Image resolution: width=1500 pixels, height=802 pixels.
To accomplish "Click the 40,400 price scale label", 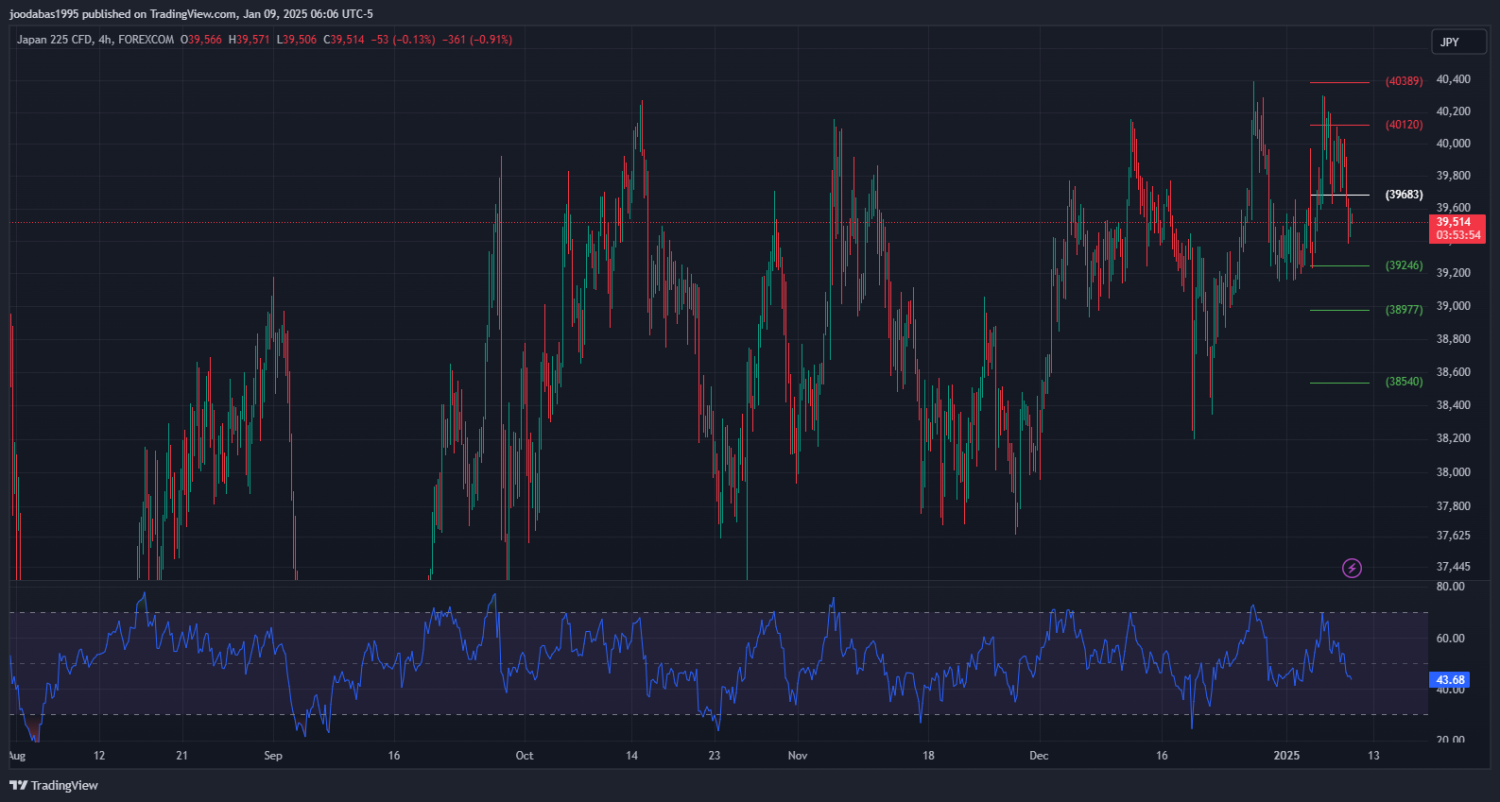I will [1453, 79].
